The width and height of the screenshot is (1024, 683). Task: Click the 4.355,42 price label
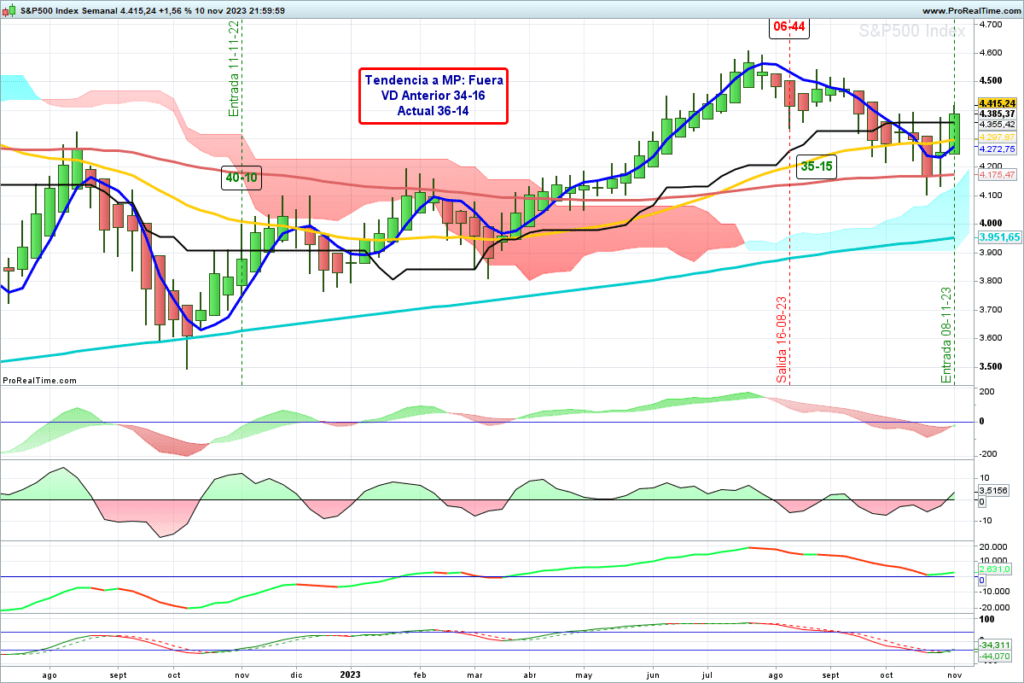click(x=997, y=124)
